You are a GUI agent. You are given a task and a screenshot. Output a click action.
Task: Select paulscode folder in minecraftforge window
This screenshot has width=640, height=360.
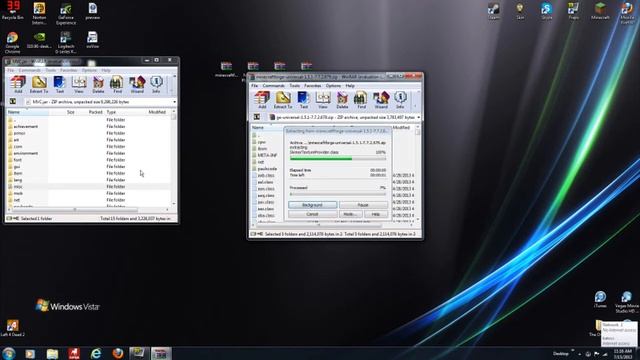click(x=267, y=169)
